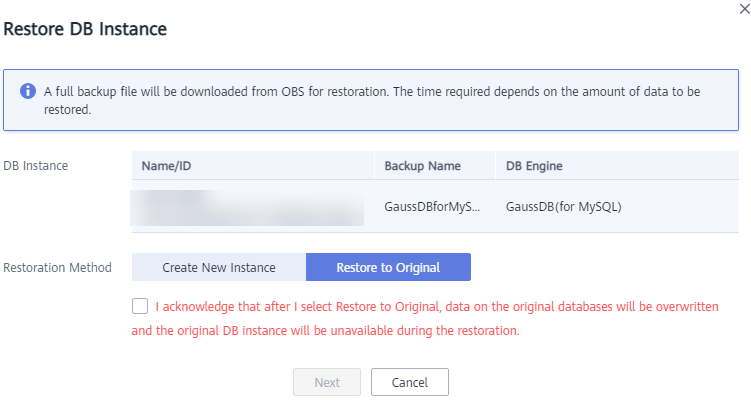This screenshot has height=404, width=751.
Task: Click the Restoration Method field label
Action: coord(57,267)
